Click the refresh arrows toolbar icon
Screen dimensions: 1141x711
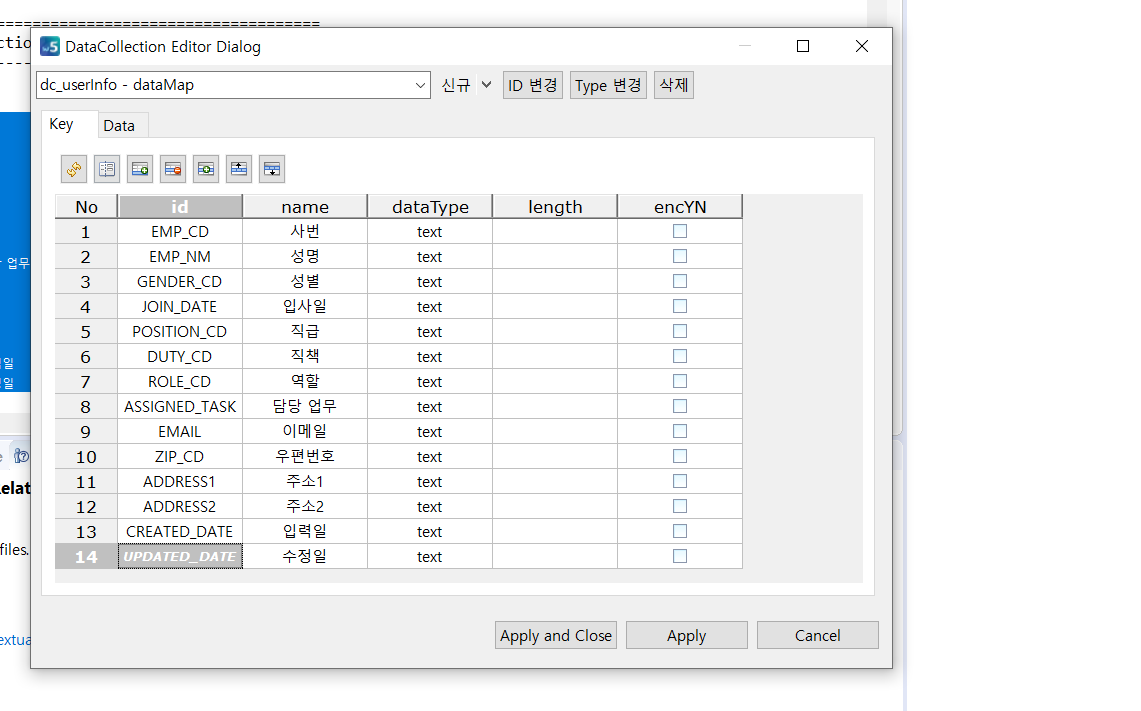click(x=73, y=169)
